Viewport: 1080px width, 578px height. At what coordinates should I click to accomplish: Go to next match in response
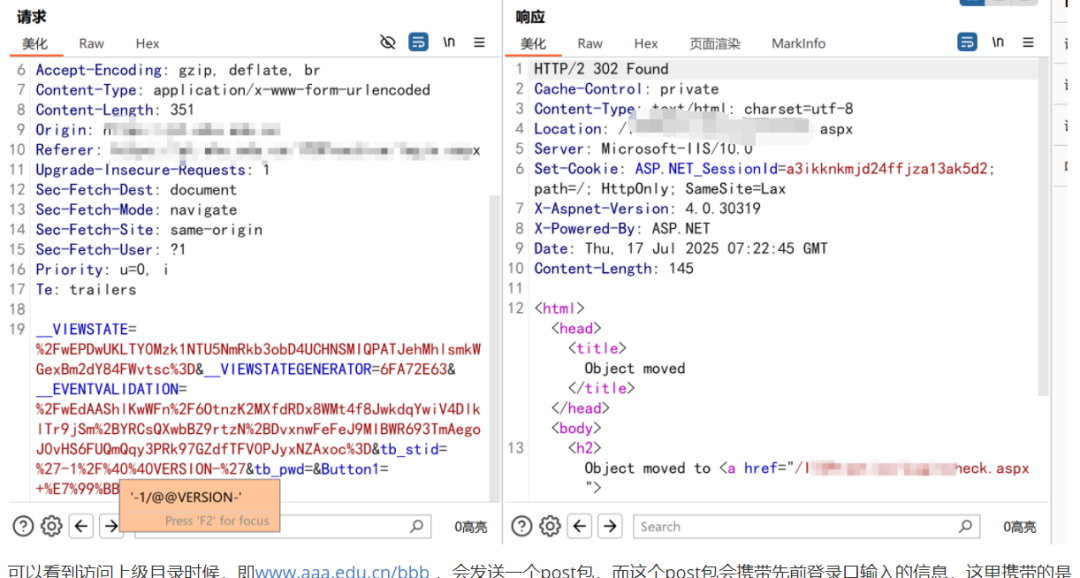click(610, 526)
